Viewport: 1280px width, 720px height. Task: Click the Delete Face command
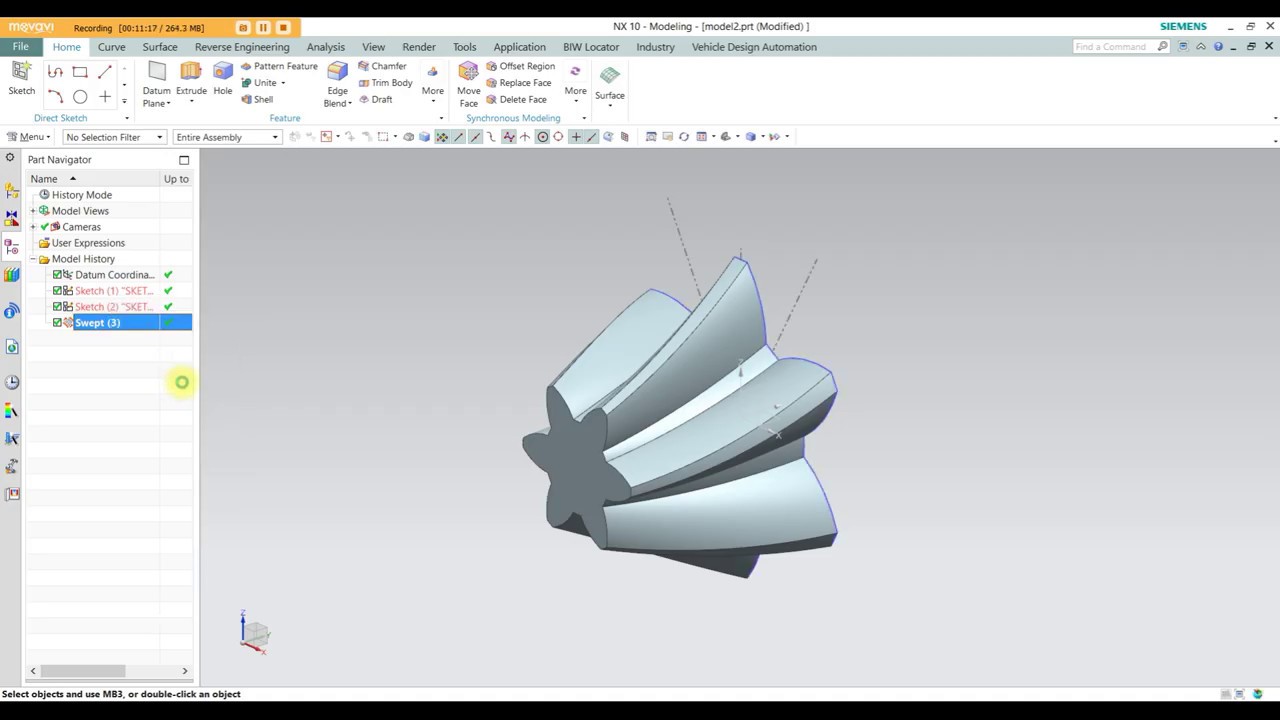pyautogui.click(x=516, y=99)
